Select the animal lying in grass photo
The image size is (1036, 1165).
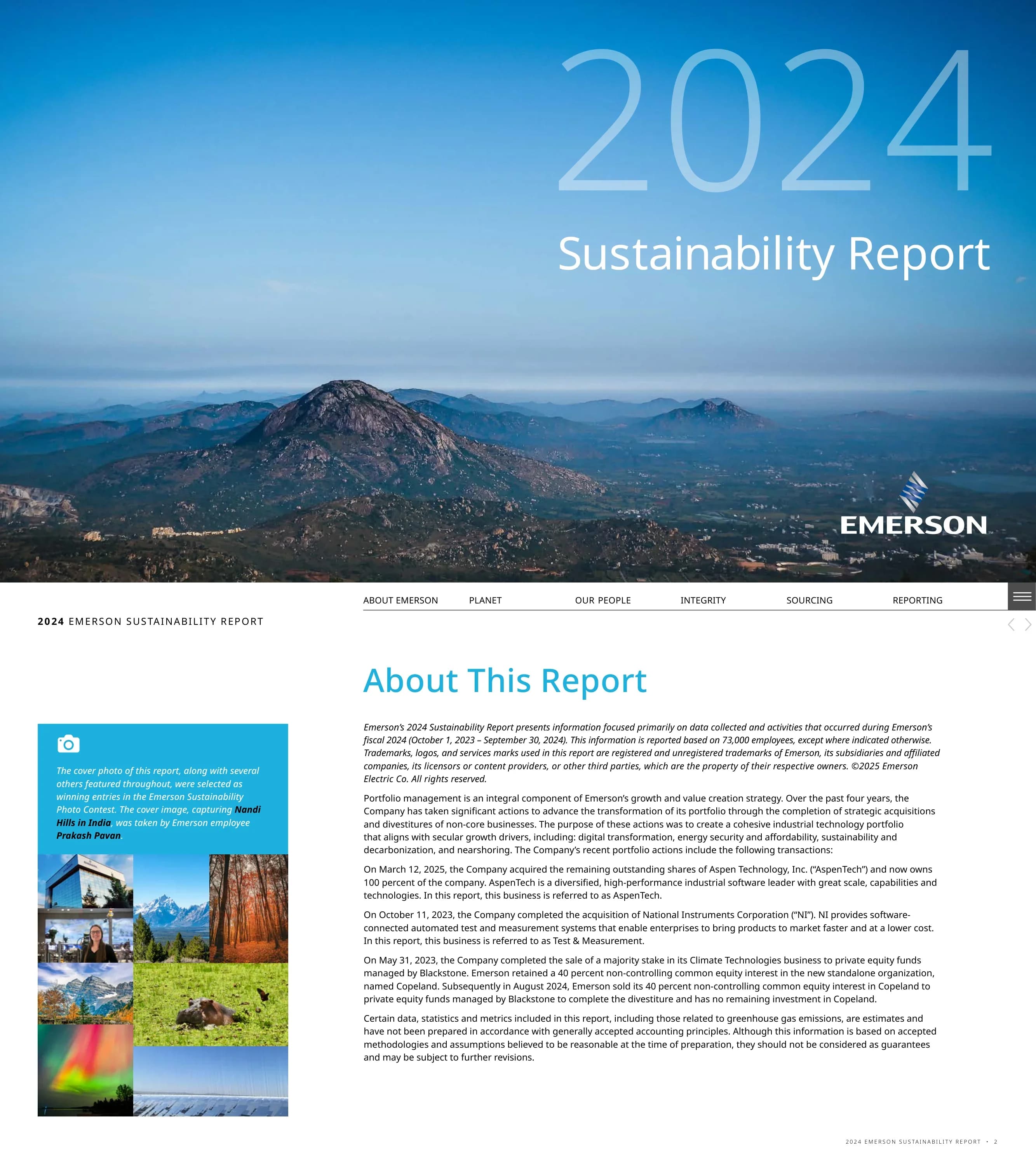point(211,1004)
